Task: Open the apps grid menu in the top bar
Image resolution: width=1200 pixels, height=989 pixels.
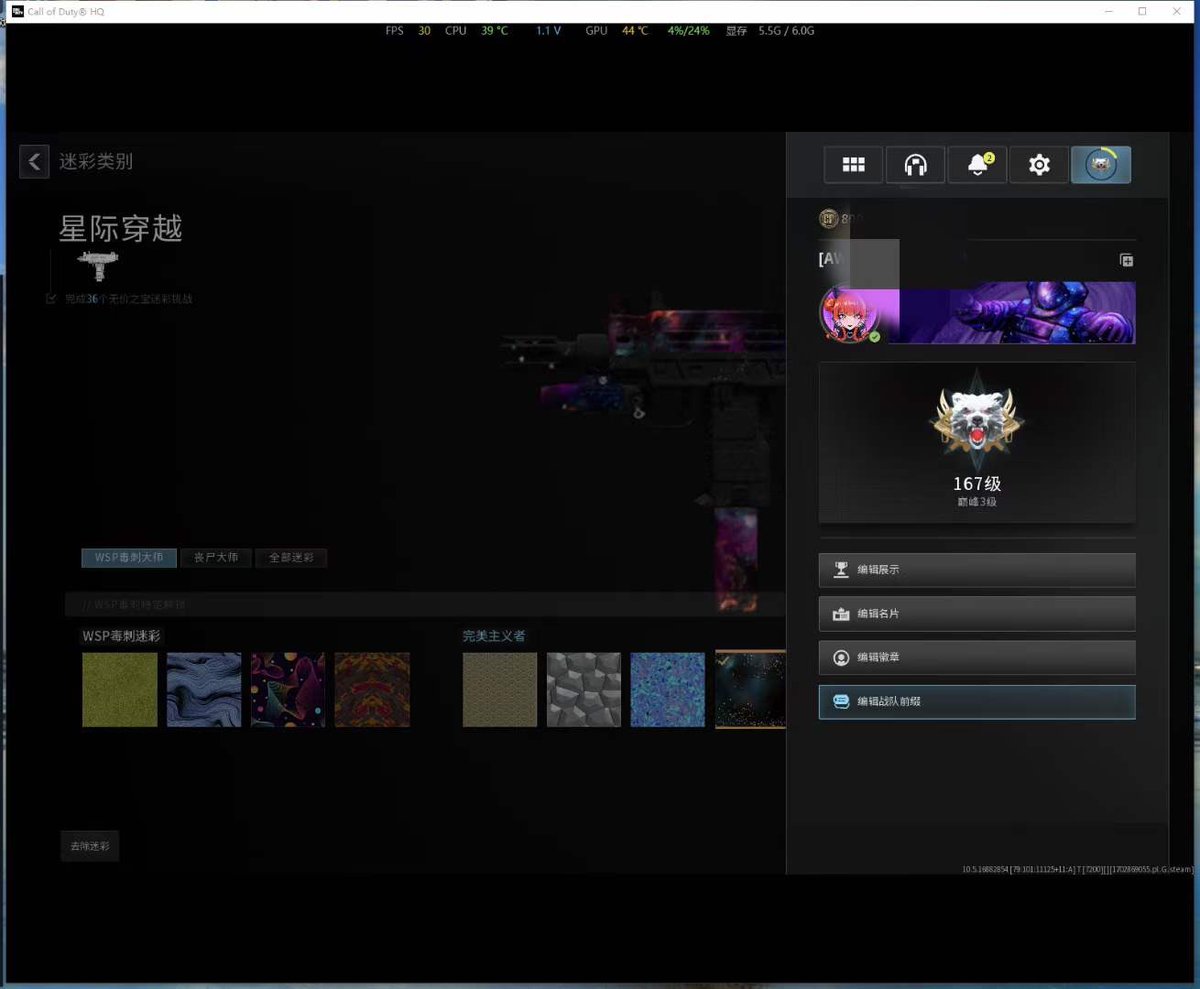Action: [x=853, y=164]
